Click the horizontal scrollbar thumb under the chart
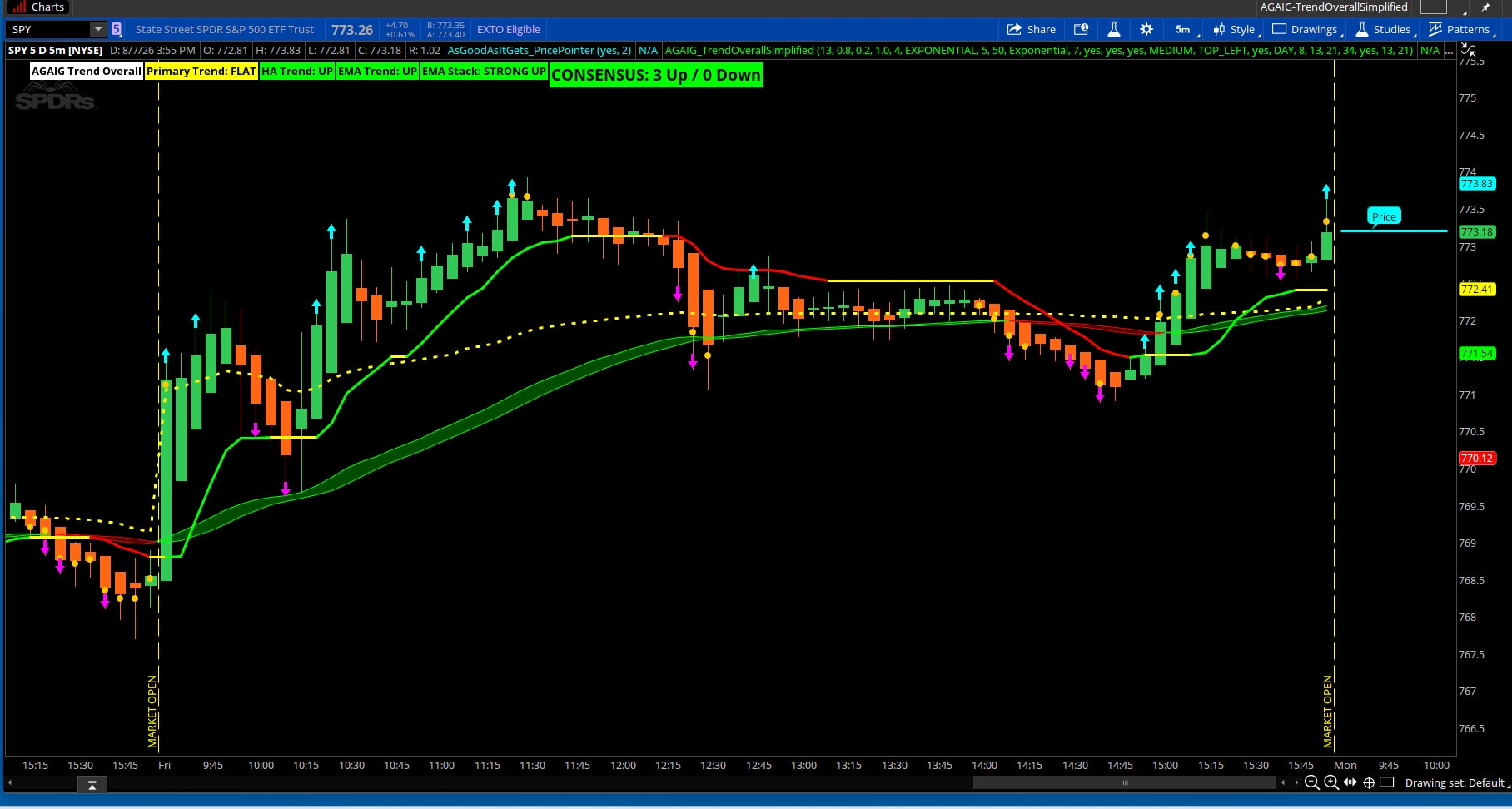 coord(1125,782)
